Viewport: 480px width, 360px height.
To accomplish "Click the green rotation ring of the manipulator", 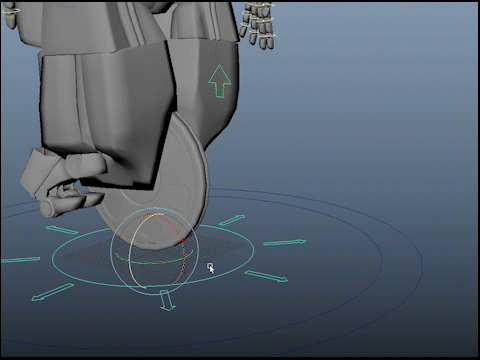I will (x=154, y=262).
